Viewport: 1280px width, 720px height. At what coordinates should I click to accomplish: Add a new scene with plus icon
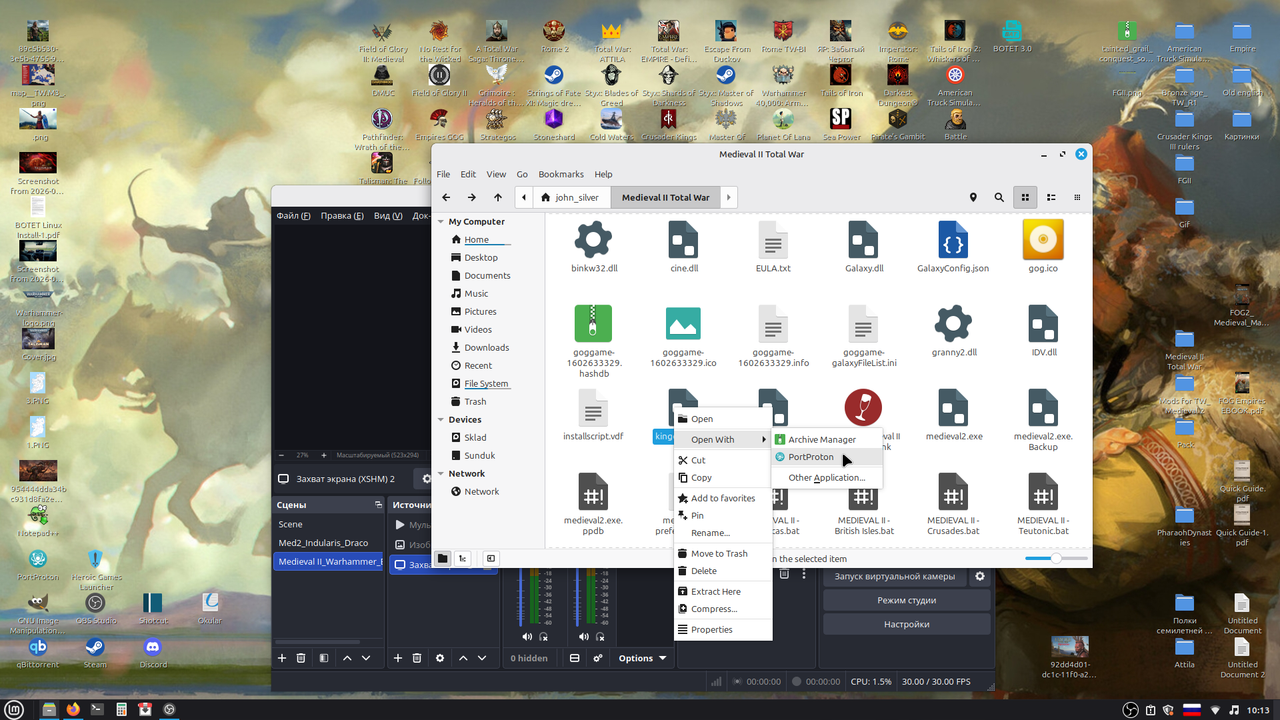[282, 658]
